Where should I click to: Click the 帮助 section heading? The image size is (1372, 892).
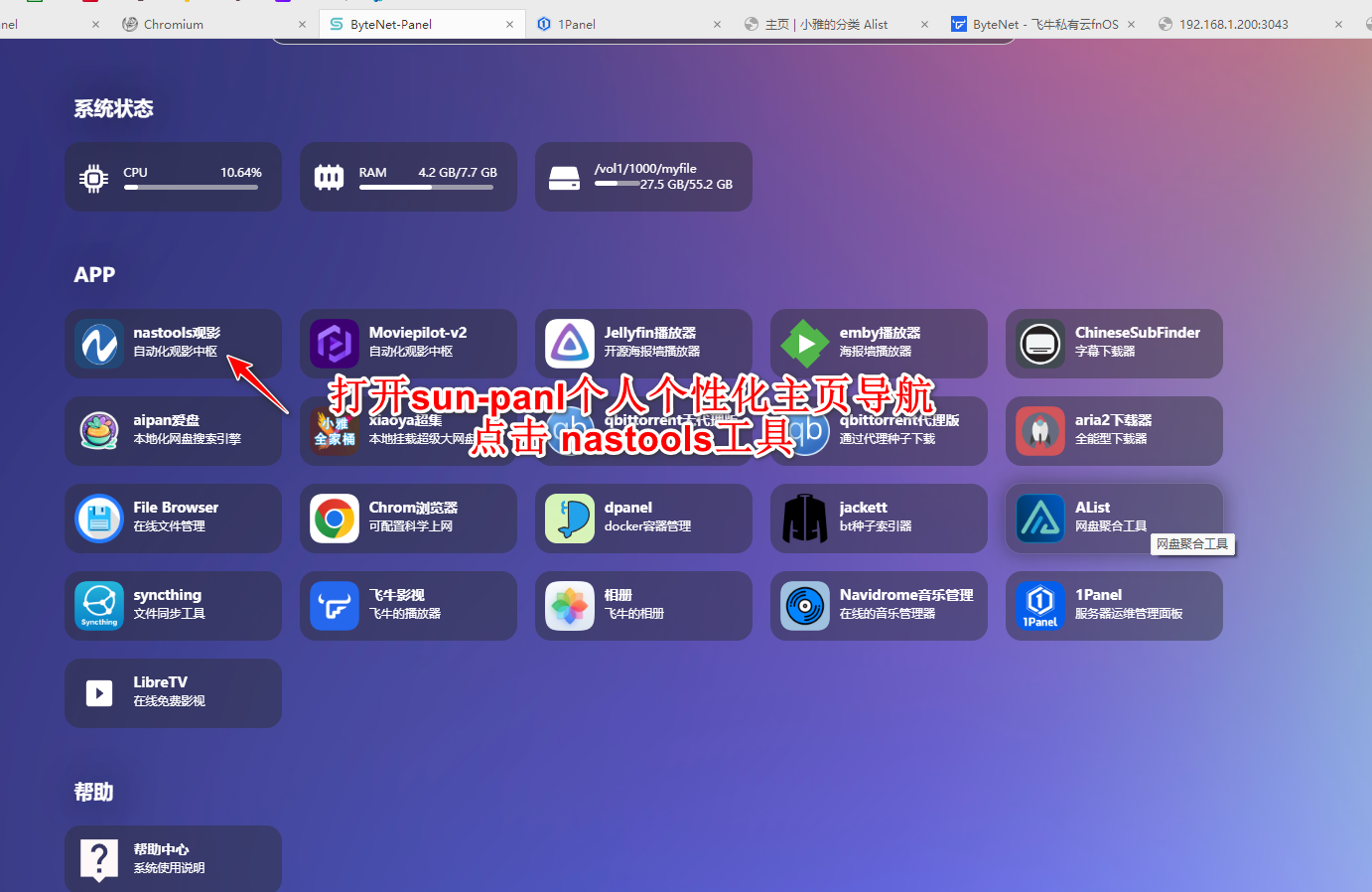coord(93,792)
